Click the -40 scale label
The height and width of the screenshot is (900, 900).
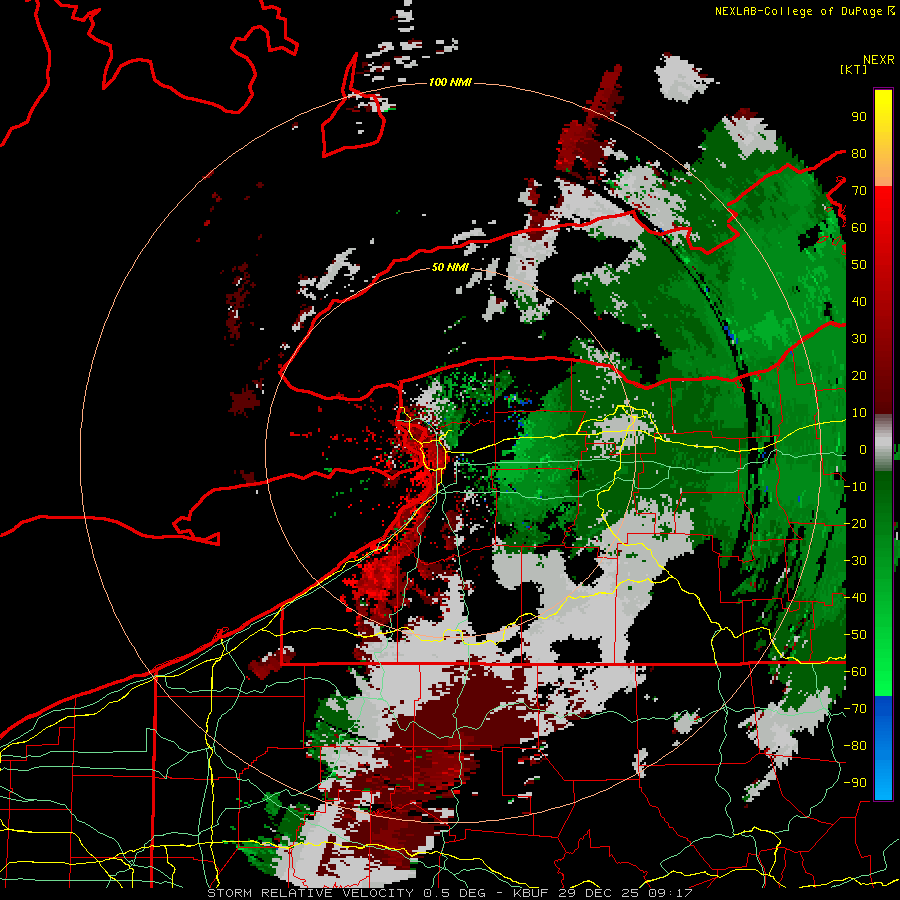pyautogui.click(x=855, y=598)
